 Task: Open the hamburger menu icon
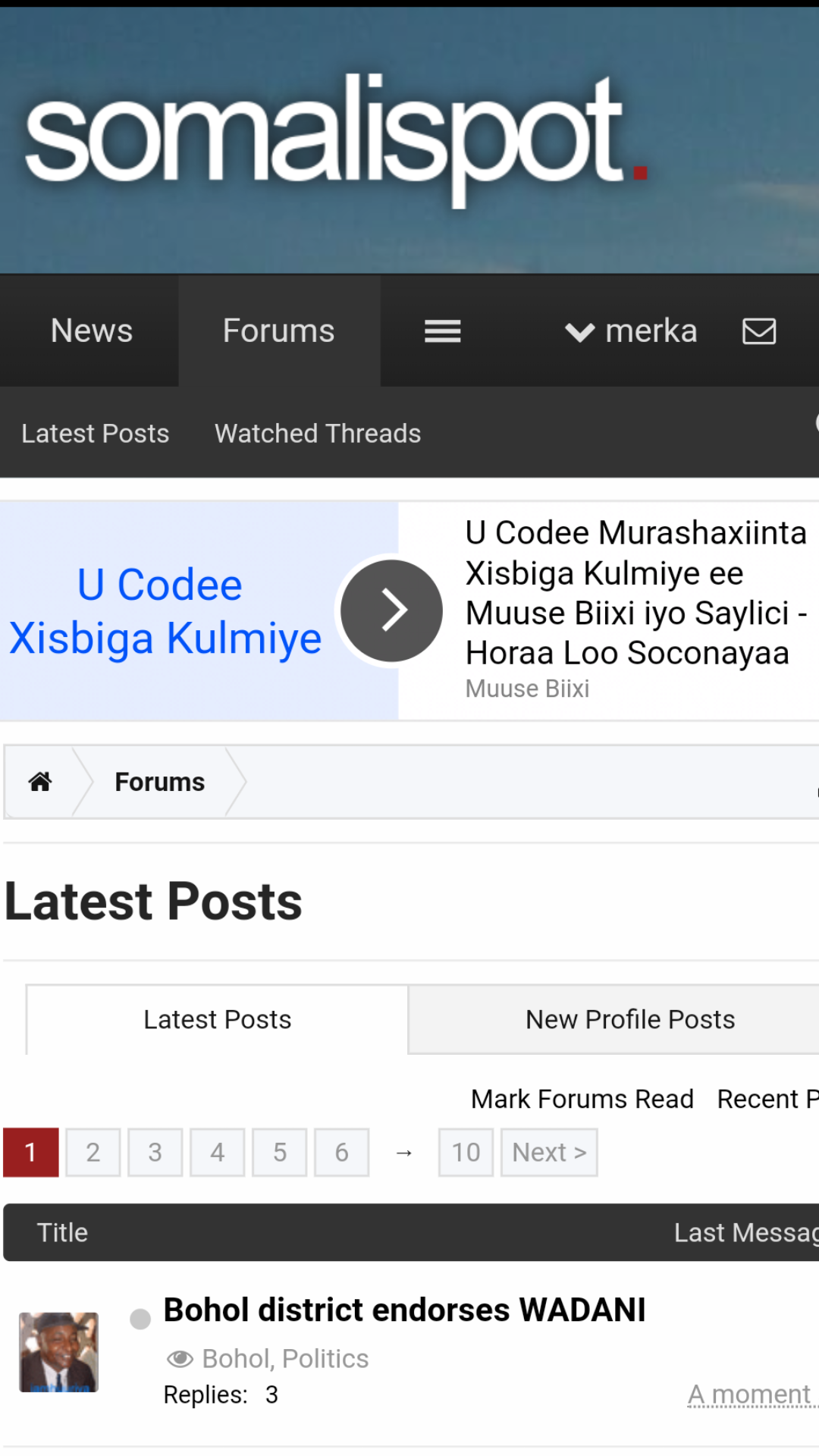click(x=443, y=331)
